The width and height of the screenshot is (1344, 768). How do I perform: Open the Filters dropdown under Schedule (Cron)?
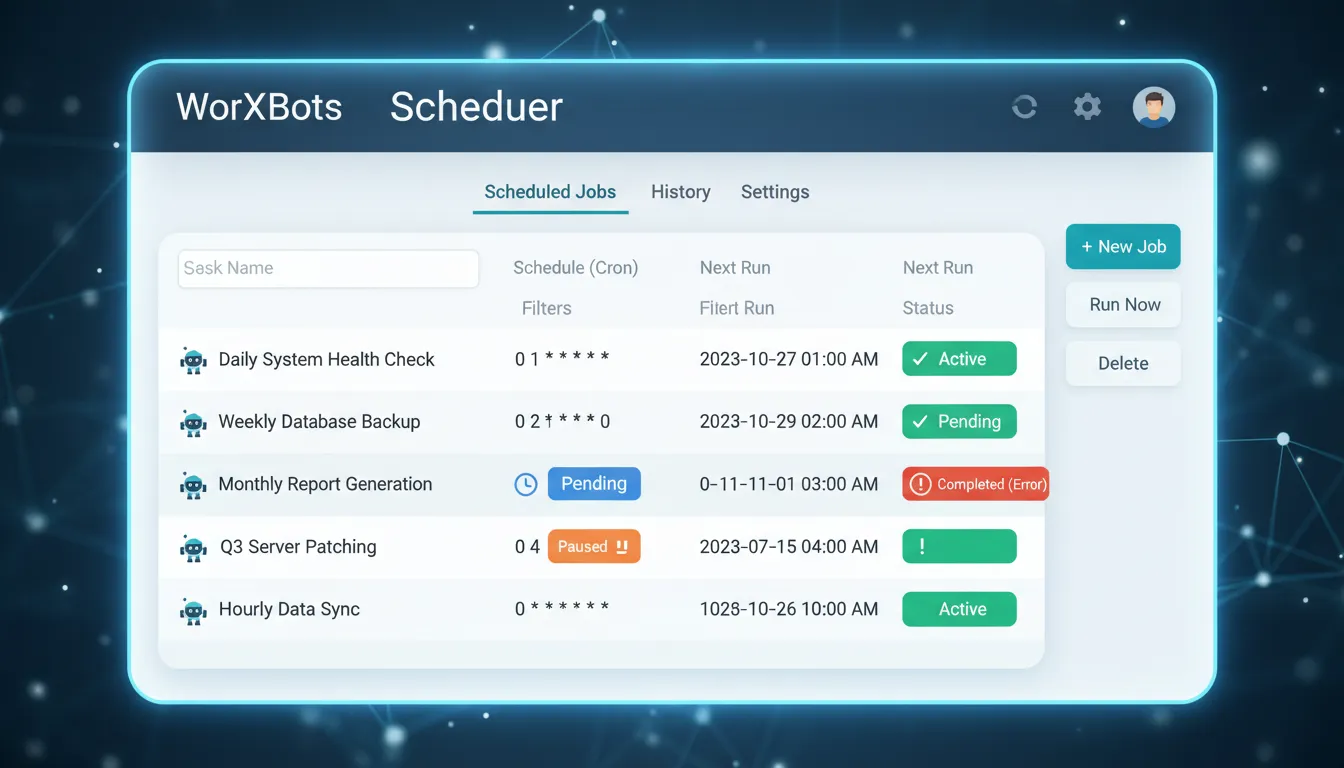pyautogui.click(x=546, y=308)
